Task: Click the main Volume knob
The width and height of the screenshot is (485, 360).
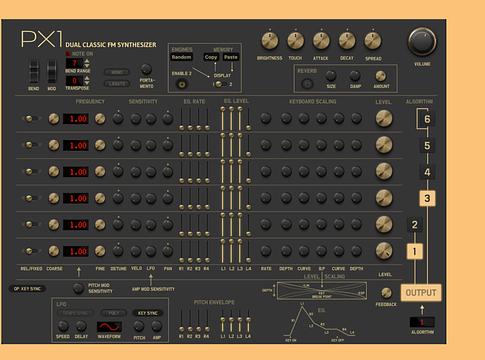Action: (422, 42)
